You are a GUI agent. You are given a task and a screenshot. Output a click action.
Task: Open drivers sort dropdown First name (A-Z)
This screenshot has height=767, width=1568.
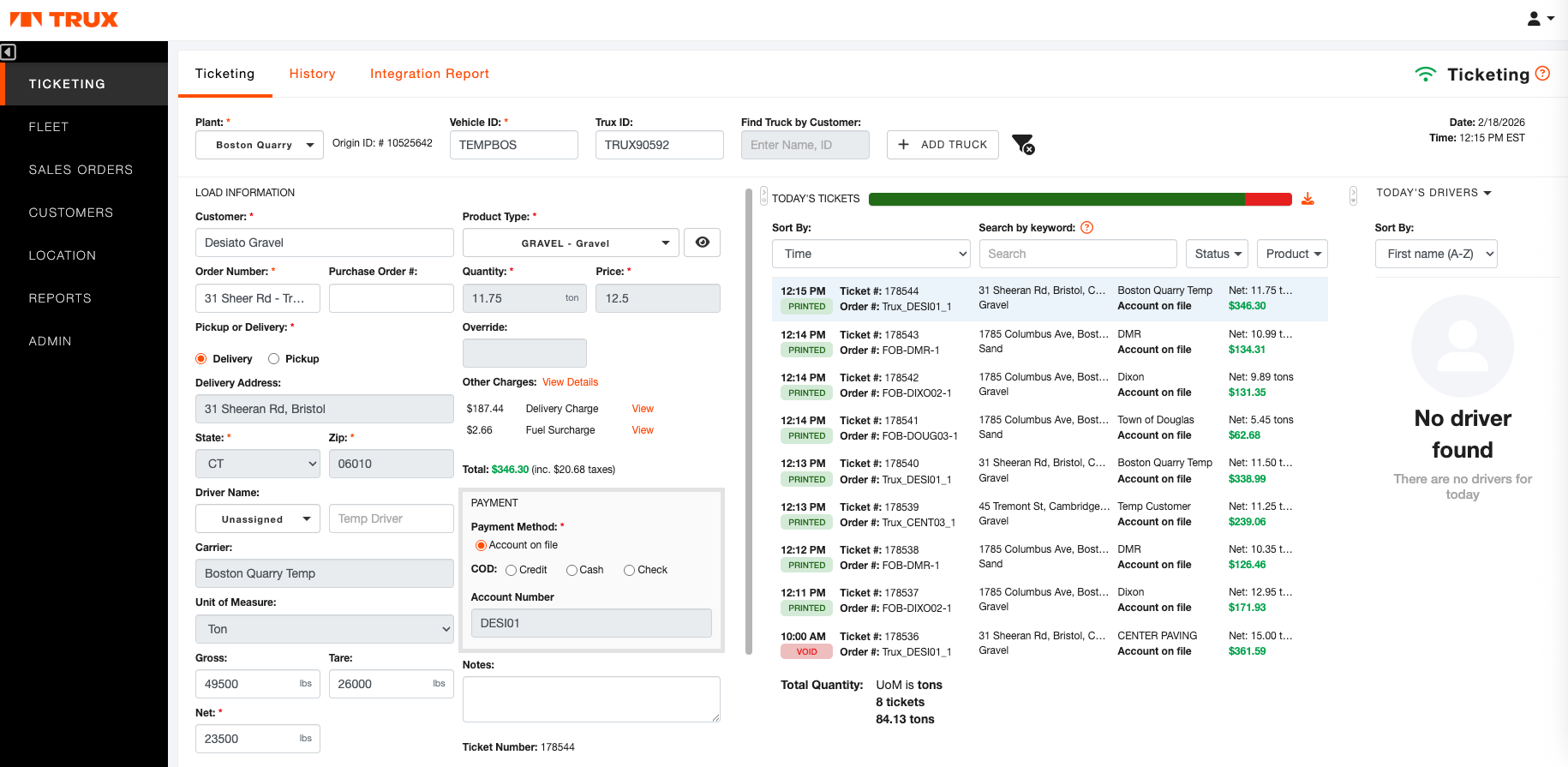click(x=1436, y=254)
